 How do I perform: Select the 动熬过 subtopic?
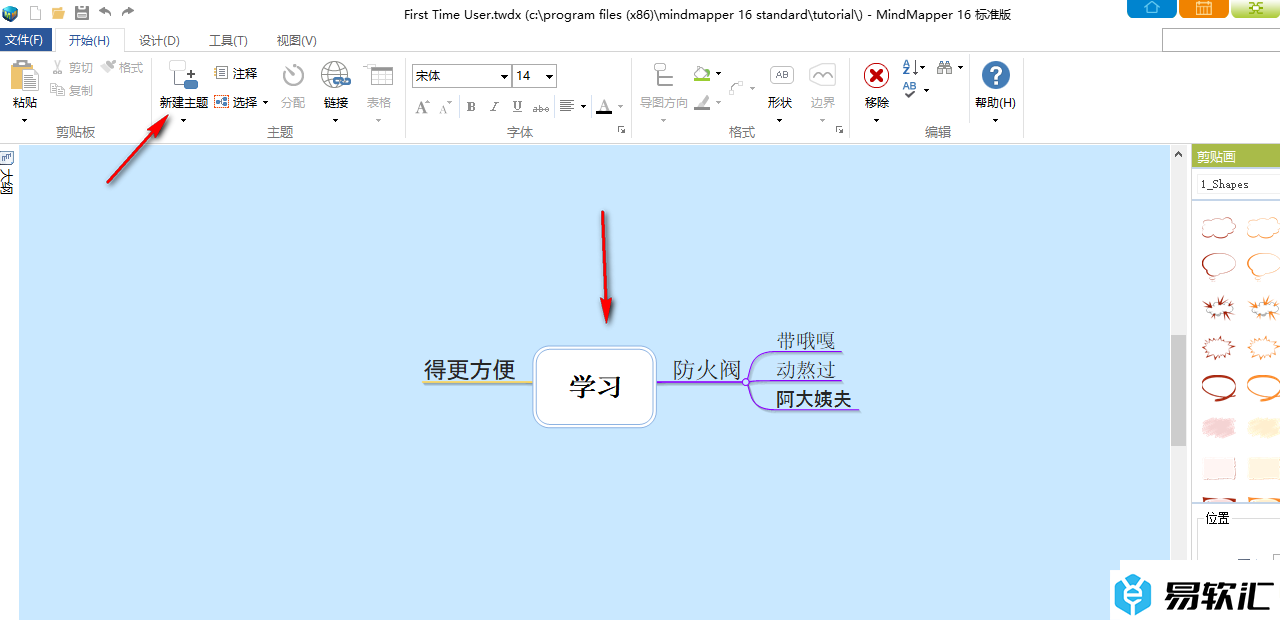coord(806,369)
